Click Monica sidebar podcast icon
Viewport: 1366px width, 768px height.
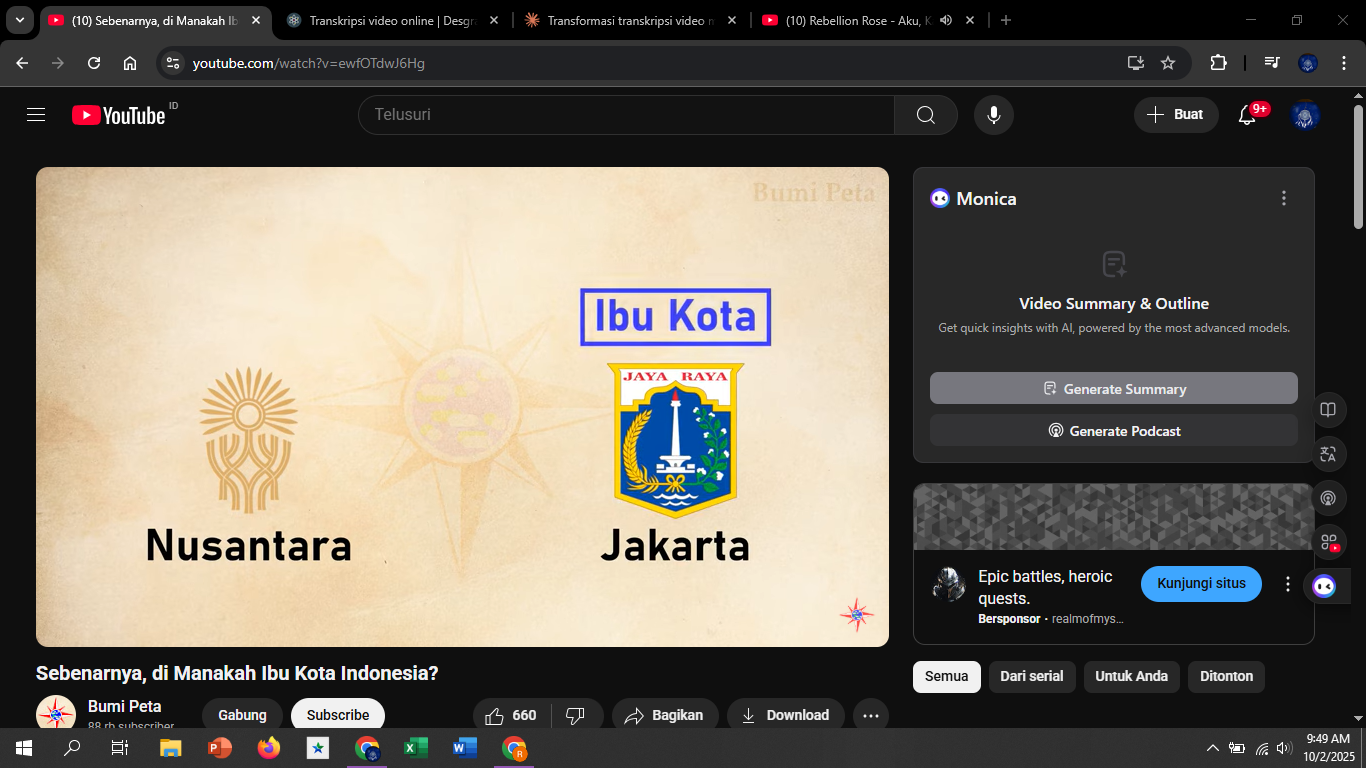pos(1328,497)
